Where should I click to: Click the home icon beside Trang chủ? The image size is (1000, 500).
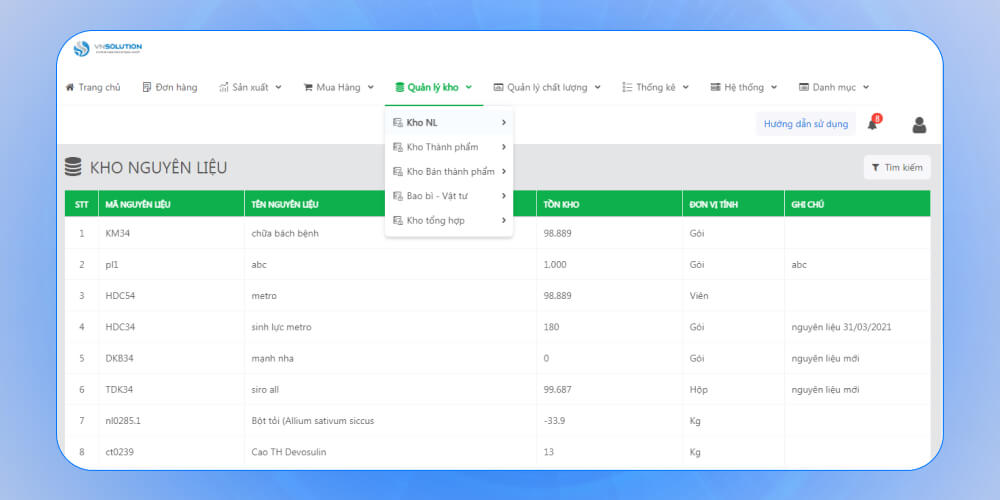pyautogui.click(x=70, y=88)
